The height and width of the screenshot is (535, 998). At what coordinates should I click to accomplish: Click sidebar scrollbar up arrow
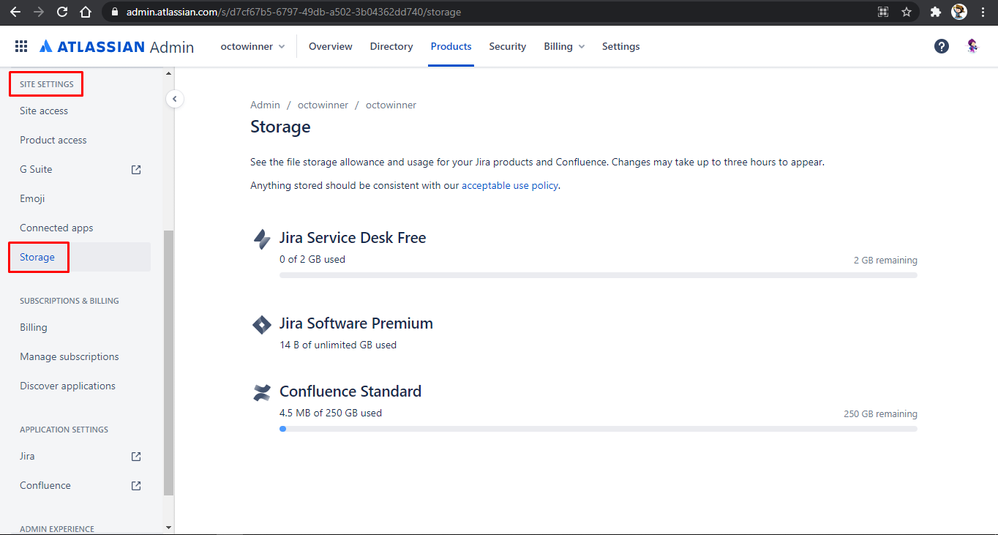pos(169,74)
